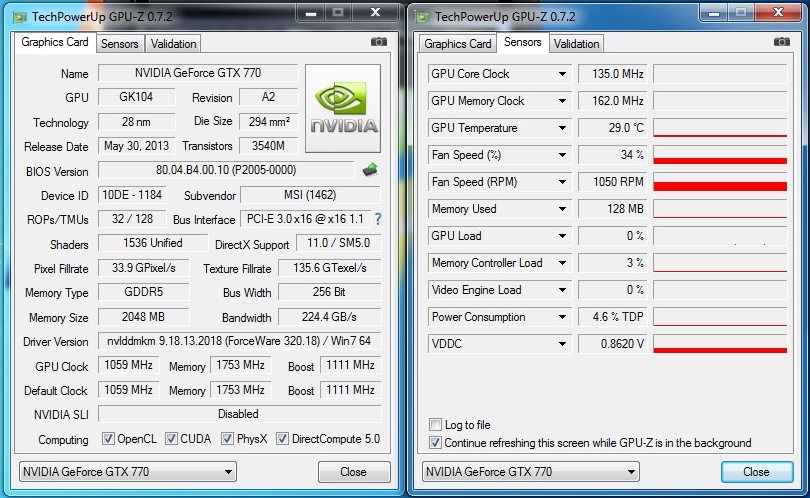The image size is (810, 498).
Task: Open the VDDC sensor dropdown
Action: [x=562, y=344]
